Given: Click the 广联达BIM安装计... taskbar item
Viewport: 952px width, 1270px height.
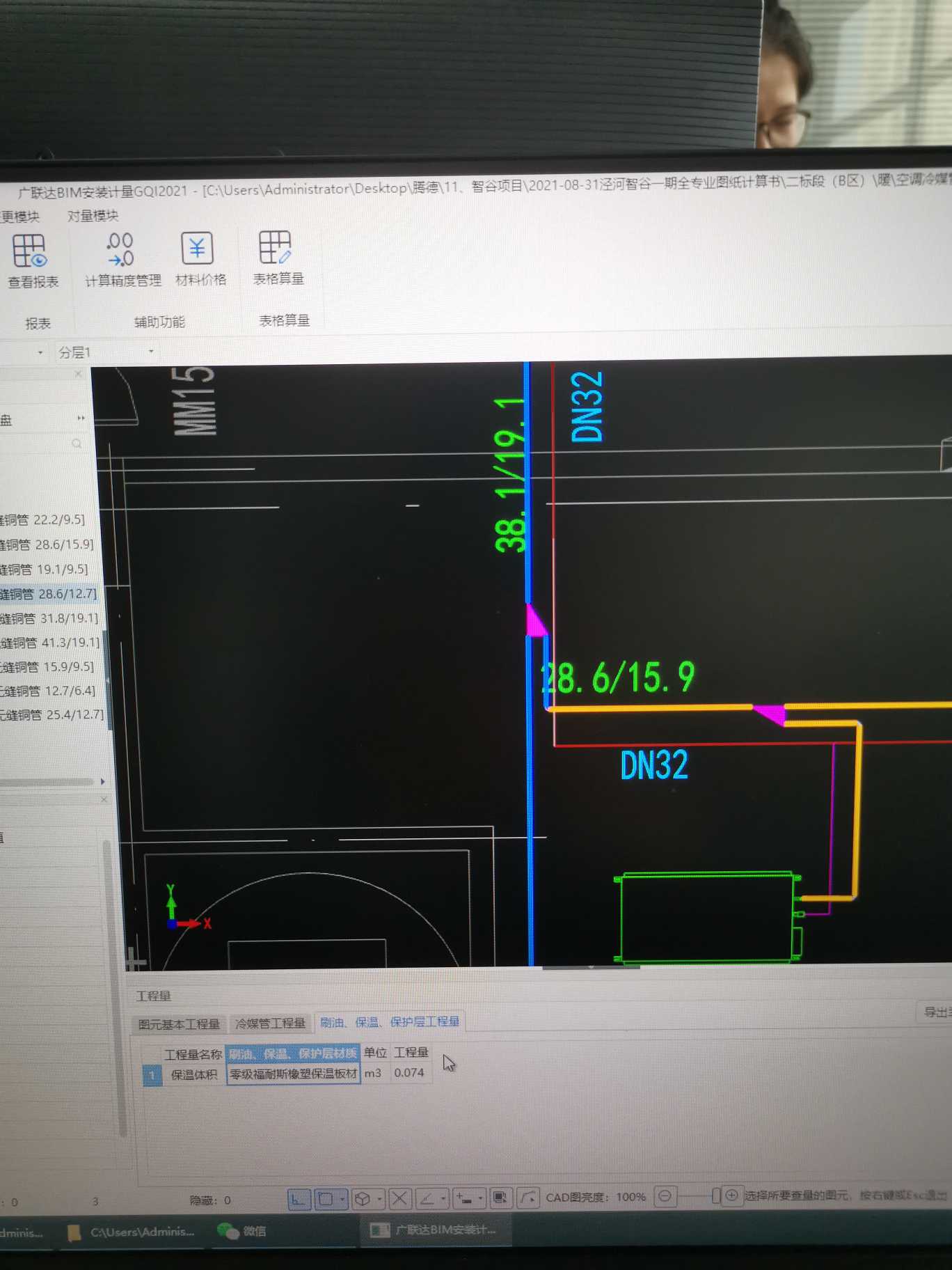Looking at the screenshot, I should [434, 1230].
